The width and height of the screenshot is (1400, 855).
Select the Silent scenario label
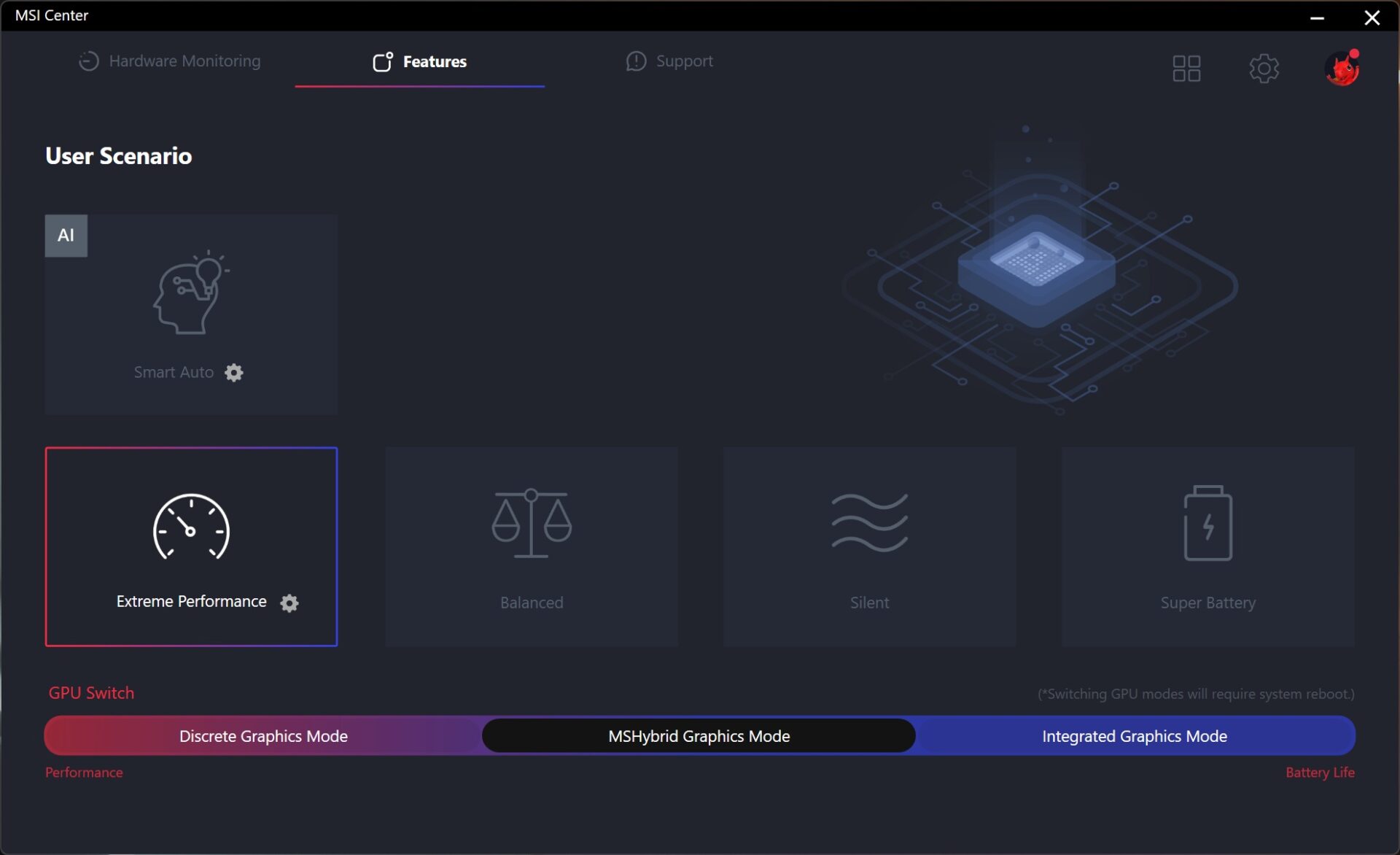tap(870, 603)
